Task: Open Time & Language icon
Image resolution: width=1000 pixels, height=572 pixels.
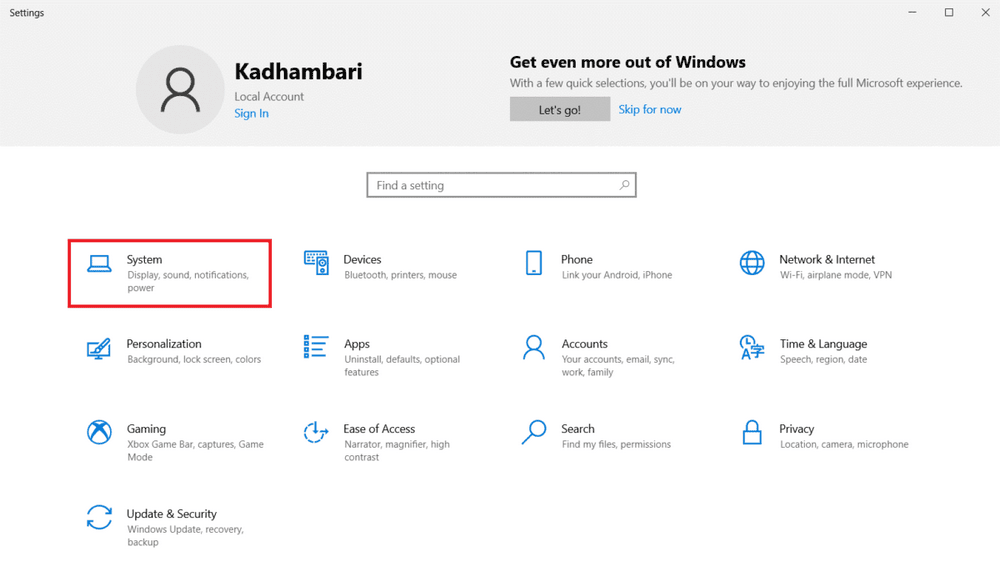Action: tap(752, 347)
